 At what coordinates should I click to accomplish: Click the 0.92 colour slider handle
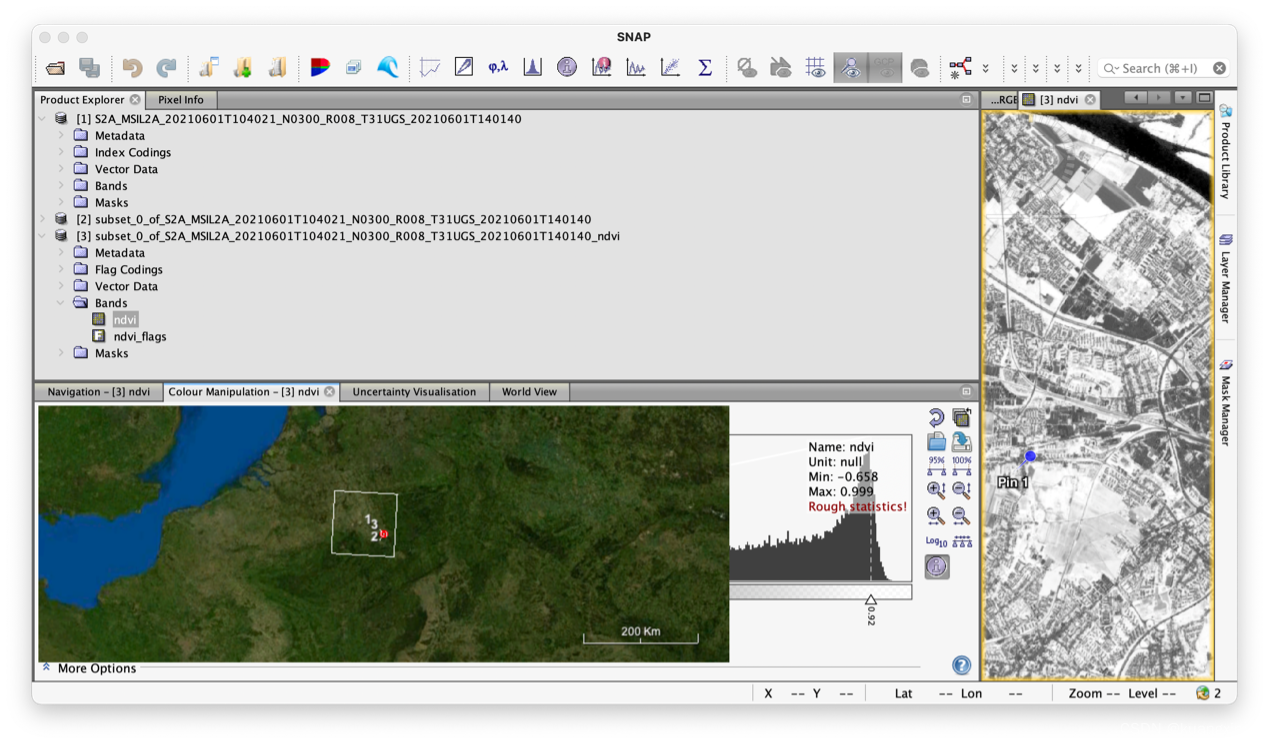(871, 600)
